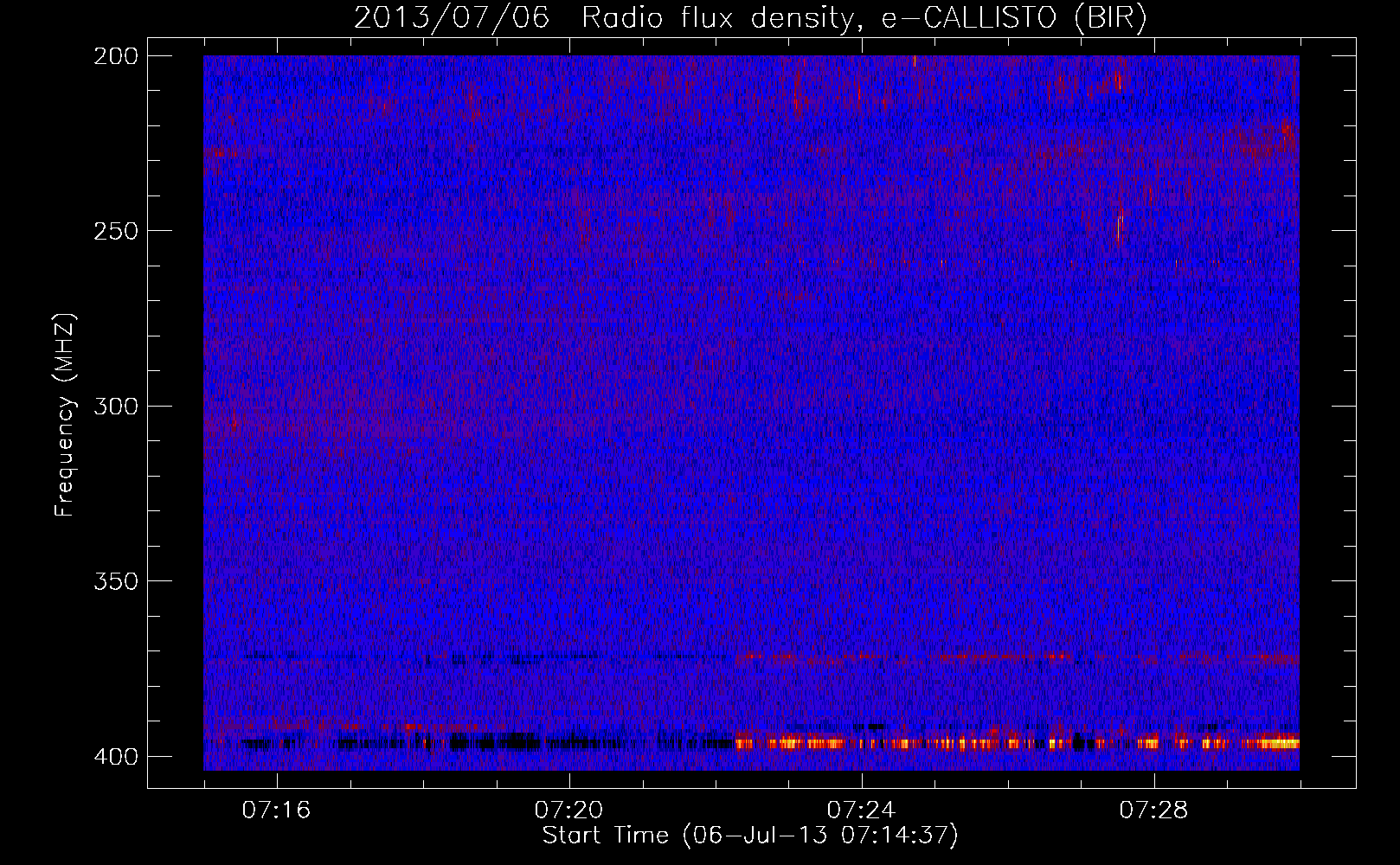Image resolution: width=1400 pixels, height=865 pixels.
Task: Click the 400 frequency tick label
Action: coord(115,757)
